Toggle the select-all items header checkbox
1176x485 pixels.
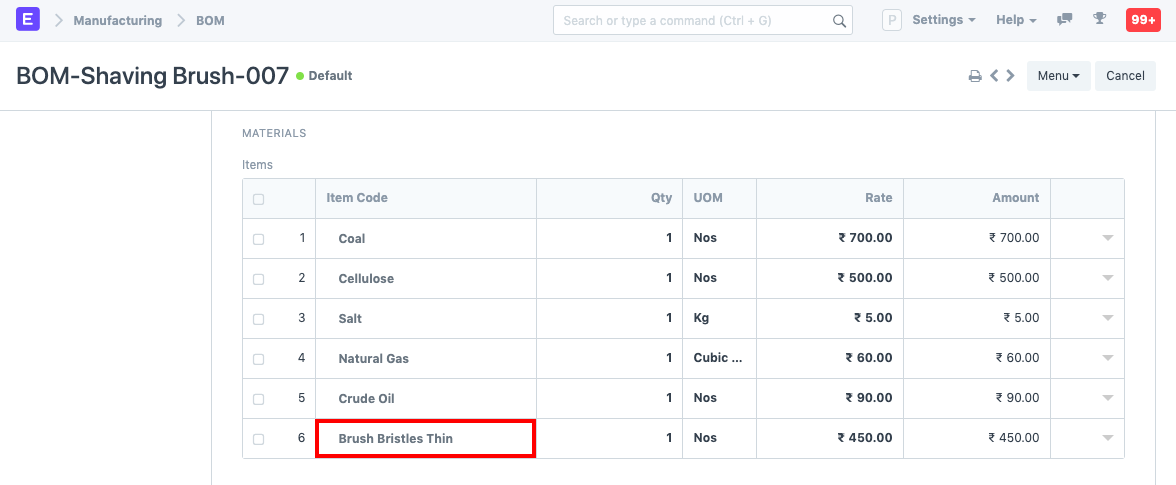point(259,199)
